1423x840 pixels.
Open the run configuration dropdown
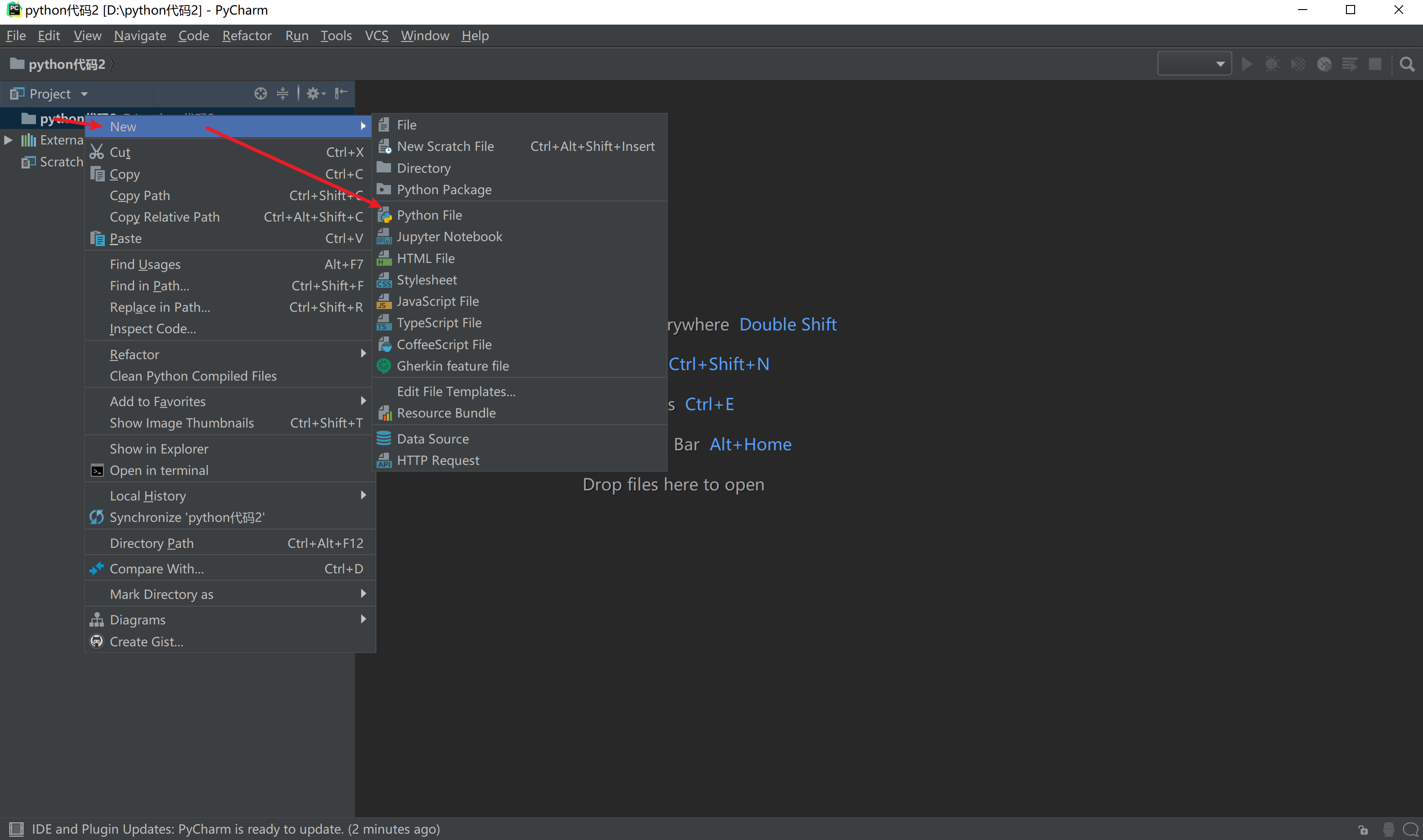coord(1194,64)
